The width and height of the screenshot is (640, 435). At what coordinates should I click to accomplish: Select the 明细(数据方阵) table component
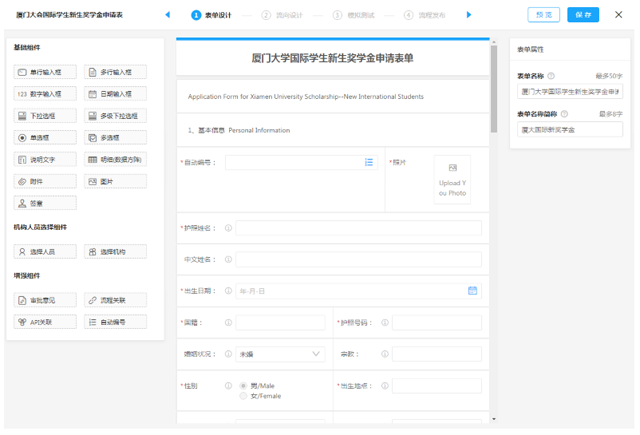(116, 160)
